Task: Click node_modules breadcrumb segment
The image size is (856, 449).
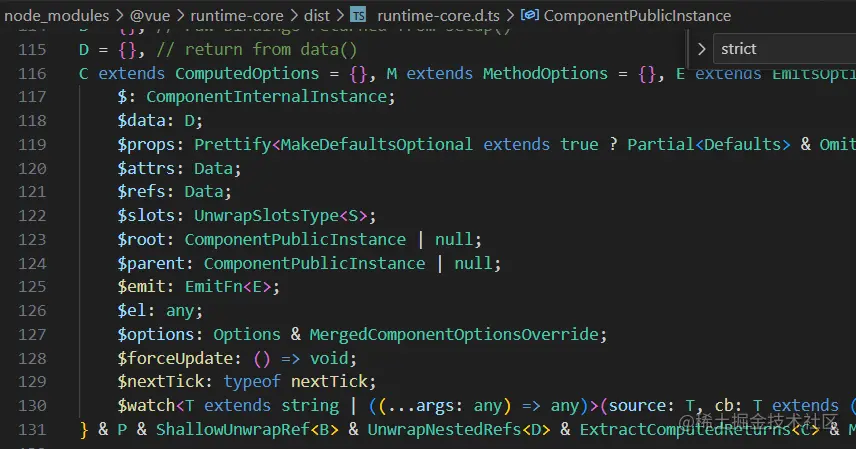Action: click(56, 16)
